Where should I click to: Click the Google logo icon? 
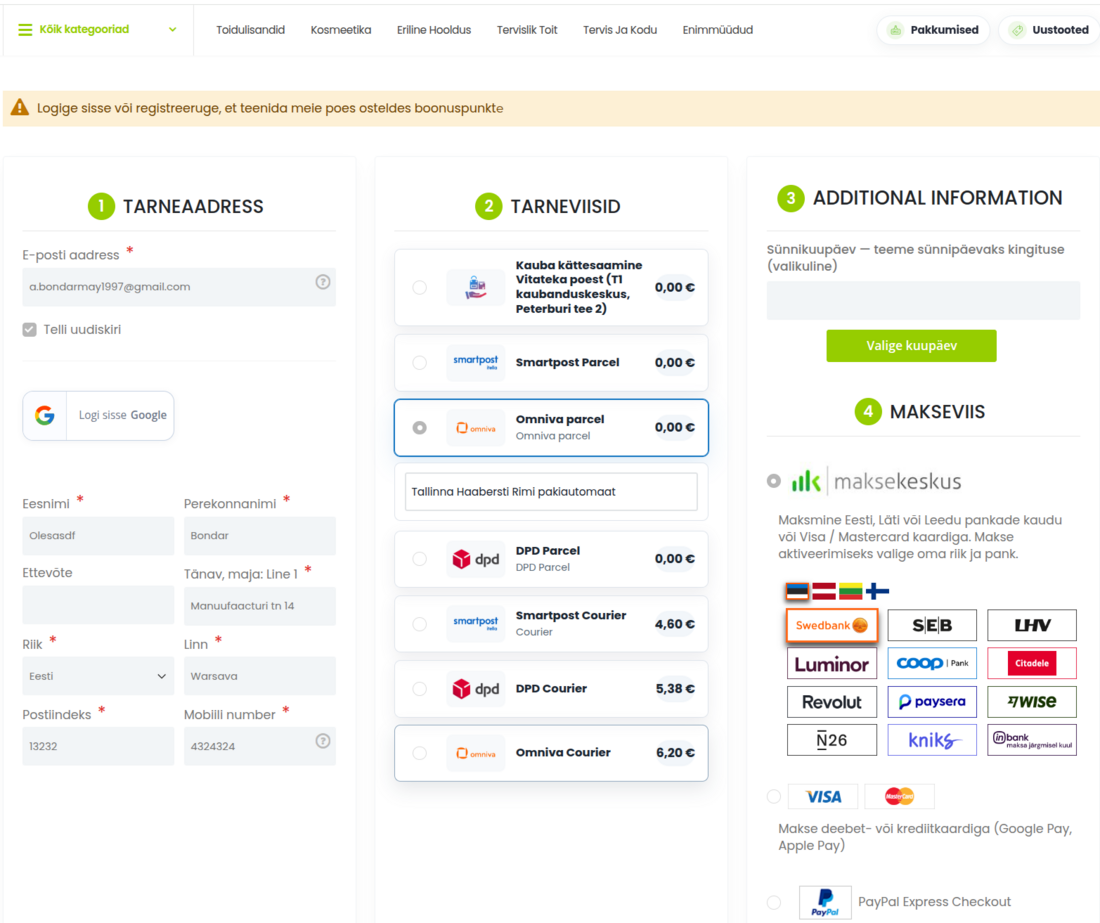45,415
